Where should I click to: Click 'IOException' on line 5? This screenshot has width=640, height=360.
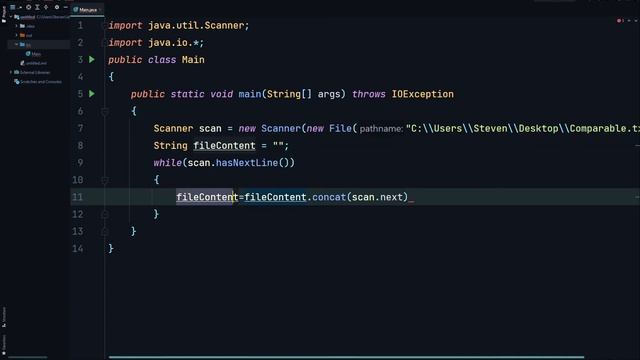point(422,94)
